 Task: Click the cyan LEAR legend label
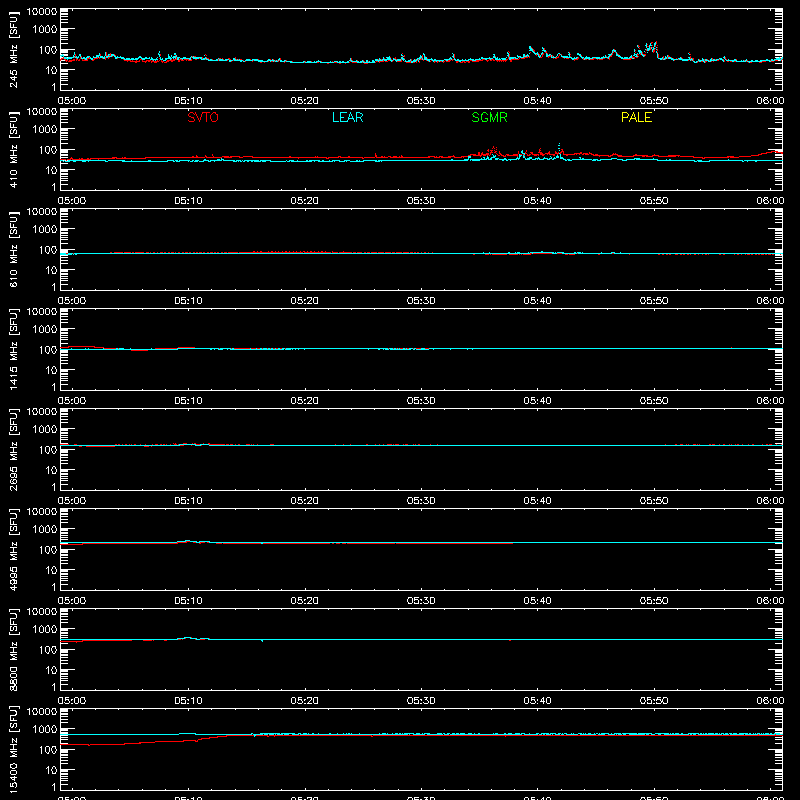point(347,117)
